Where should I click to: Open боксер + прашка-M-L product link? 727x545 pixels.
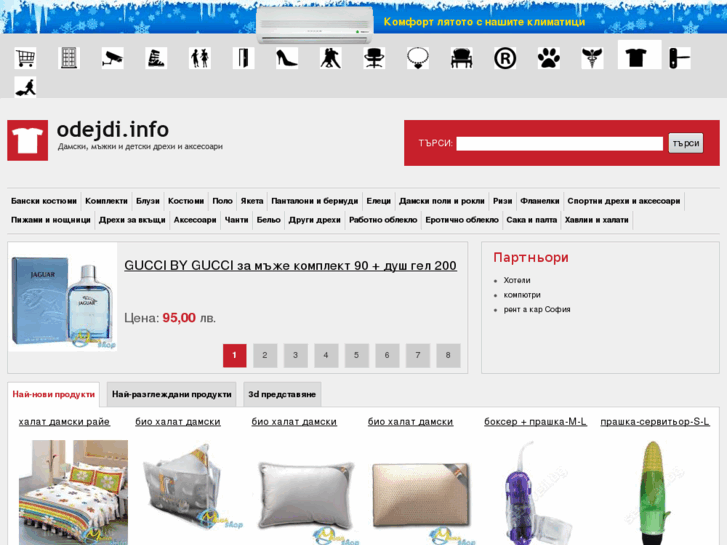pos(535,422)
